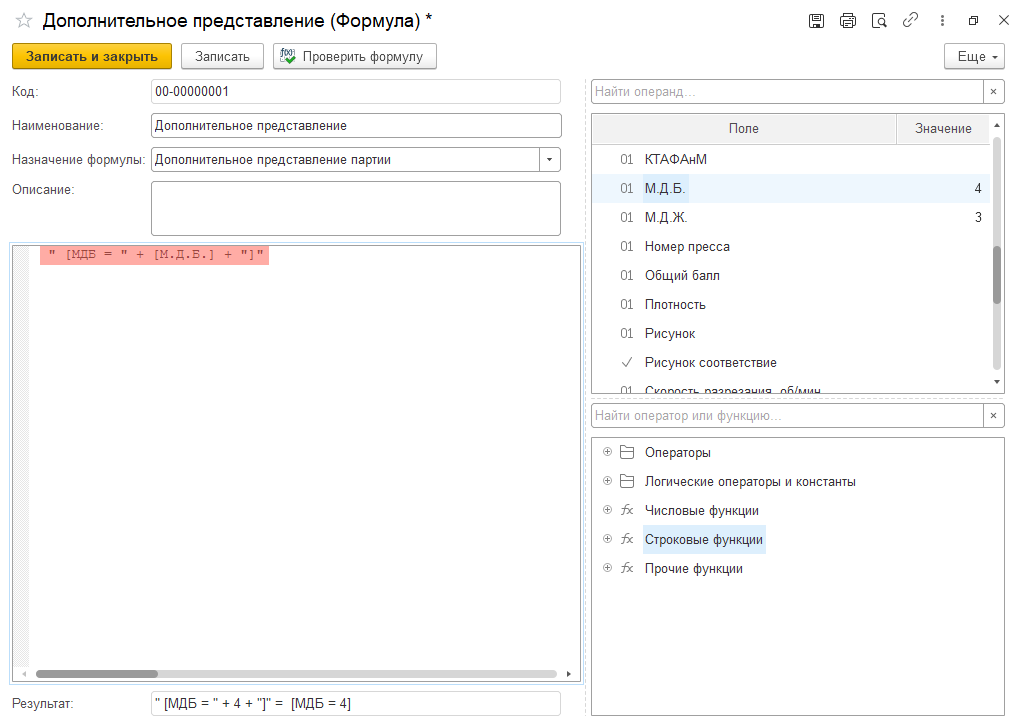
Task: Expand the Строковые функции node
Action: pos(607,539)
